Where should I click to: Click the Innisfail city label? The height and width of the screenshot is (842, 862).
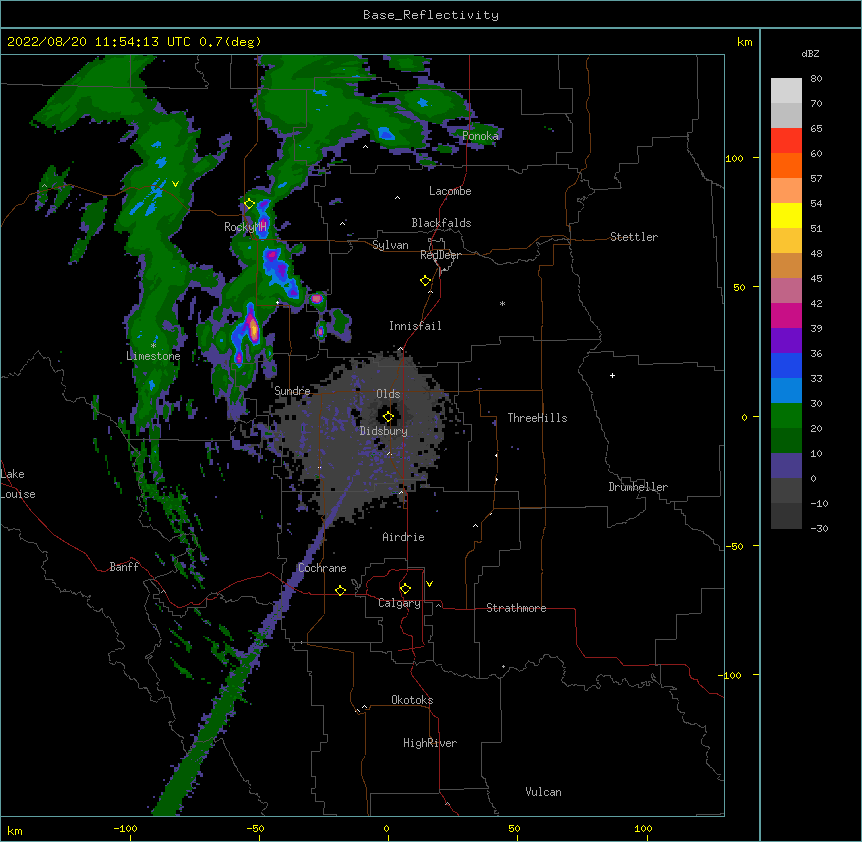click(415, 326)
